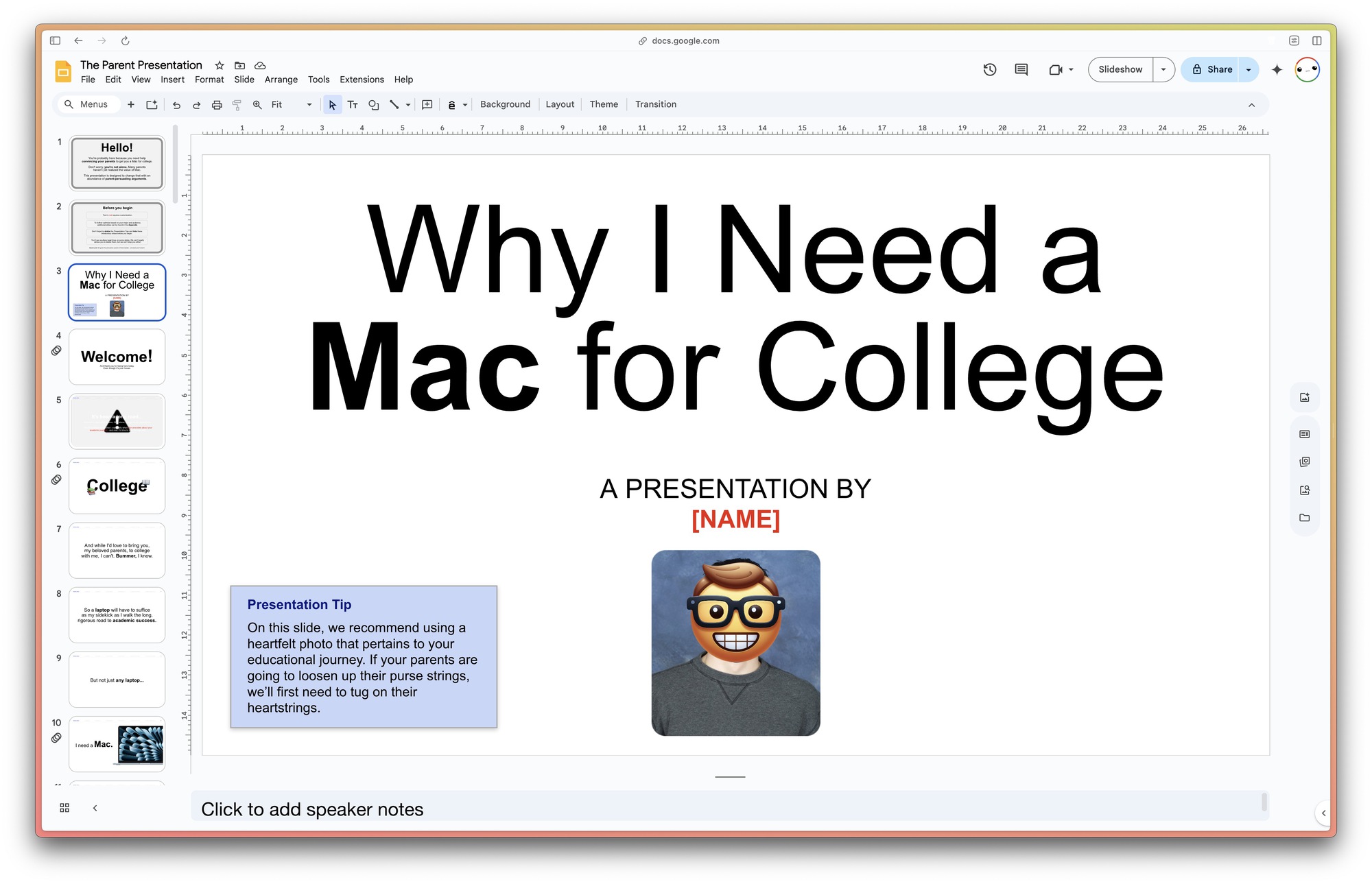This screenshot has width=1372, height=884.
Task: Click the Share button
Action: point(1211,69)
